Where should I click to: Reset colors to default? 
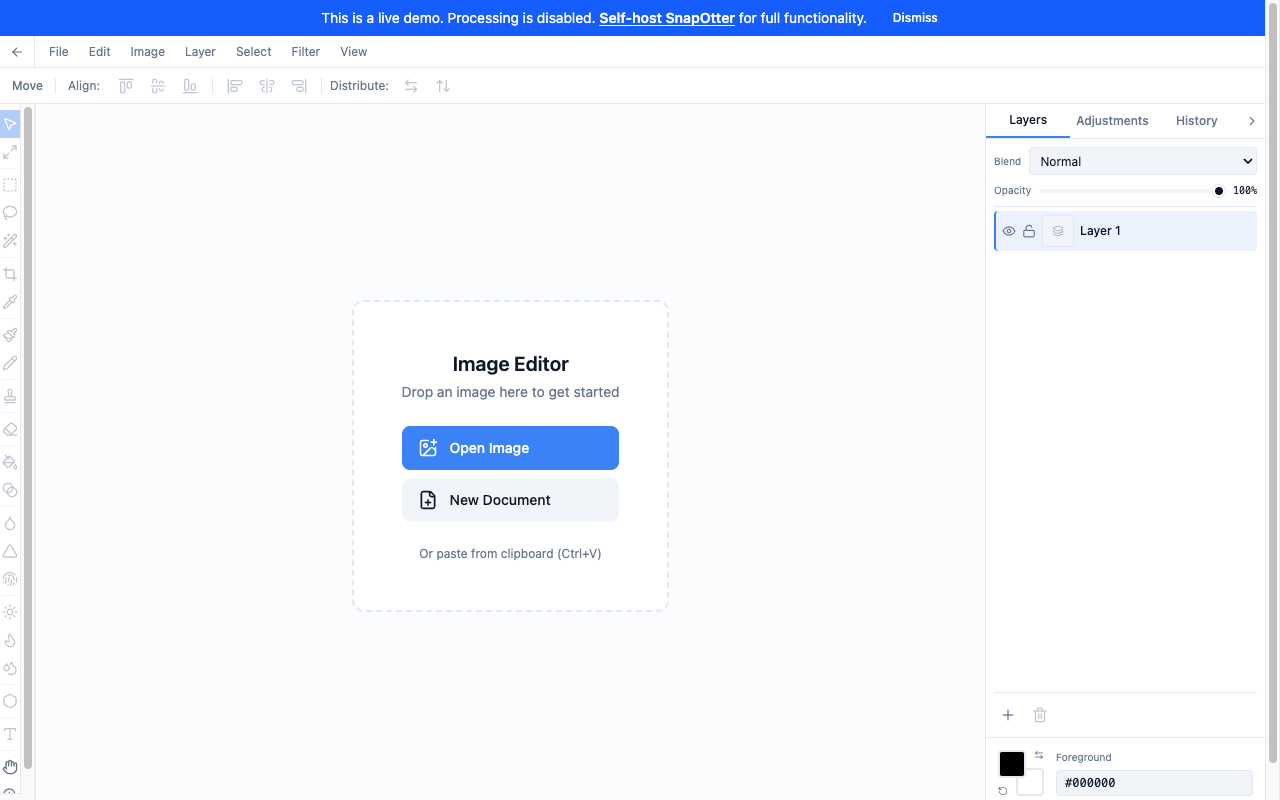[1003, 791]
